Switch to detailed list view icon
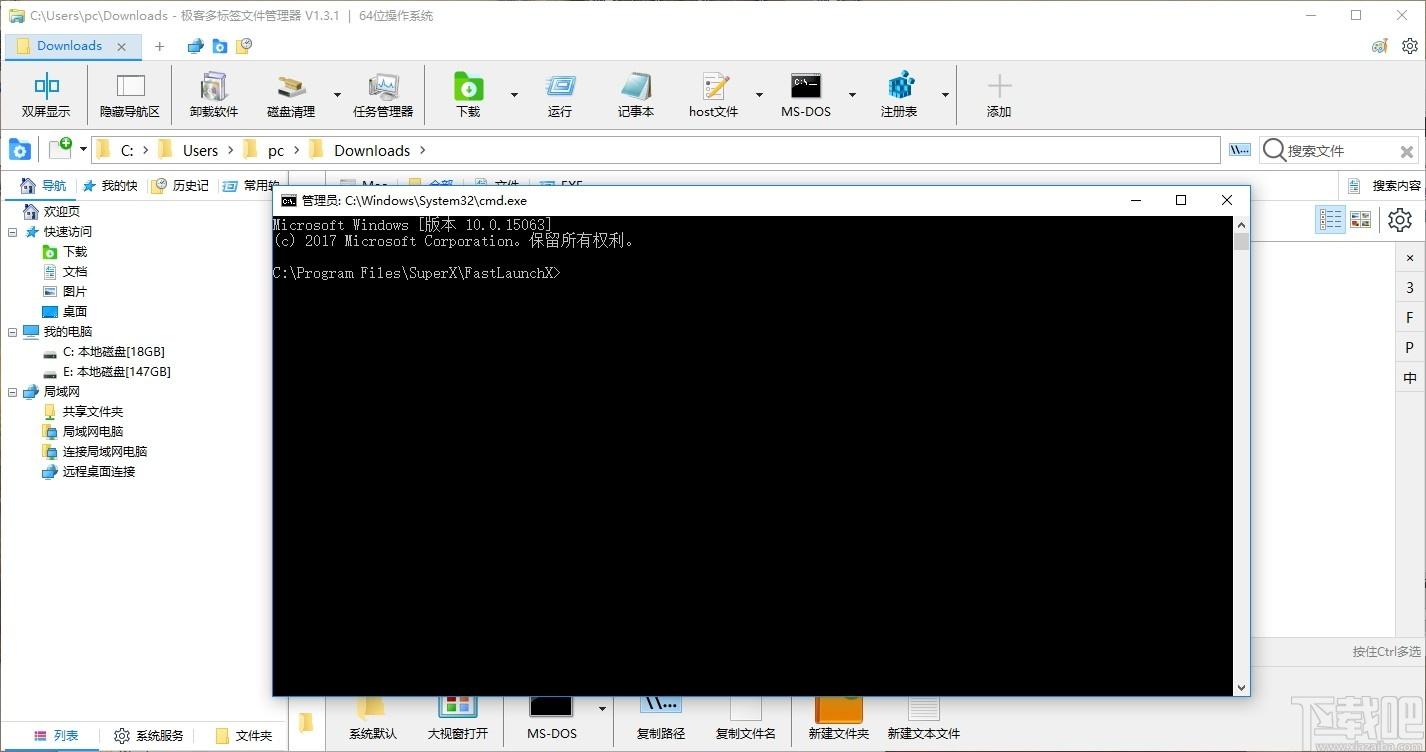This screenshot has height=752, width=1426. [x=1330, y=219]
